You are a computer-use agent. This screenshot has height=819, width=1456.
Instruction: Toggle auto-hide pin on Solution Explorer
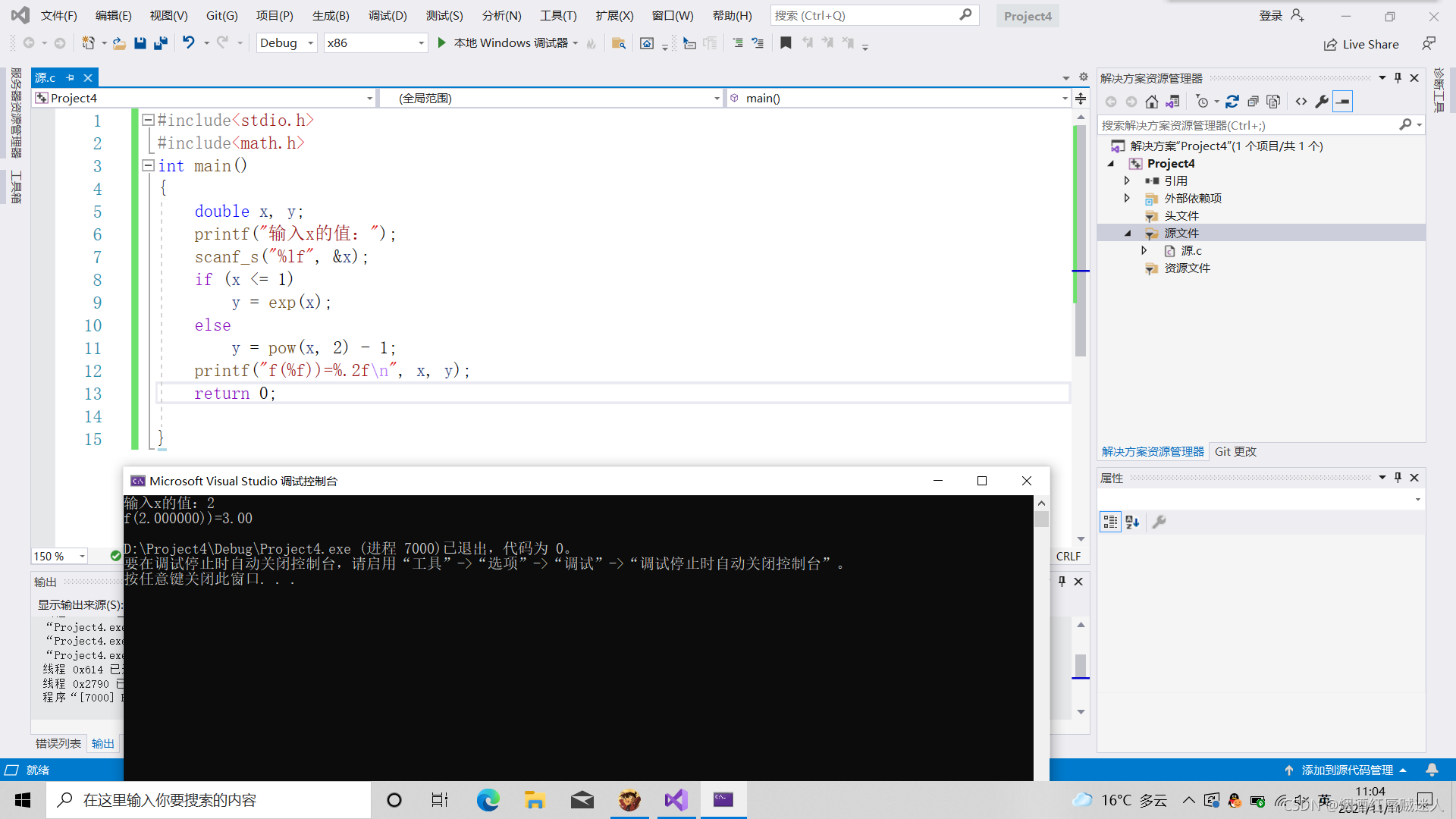point(1398,78)
